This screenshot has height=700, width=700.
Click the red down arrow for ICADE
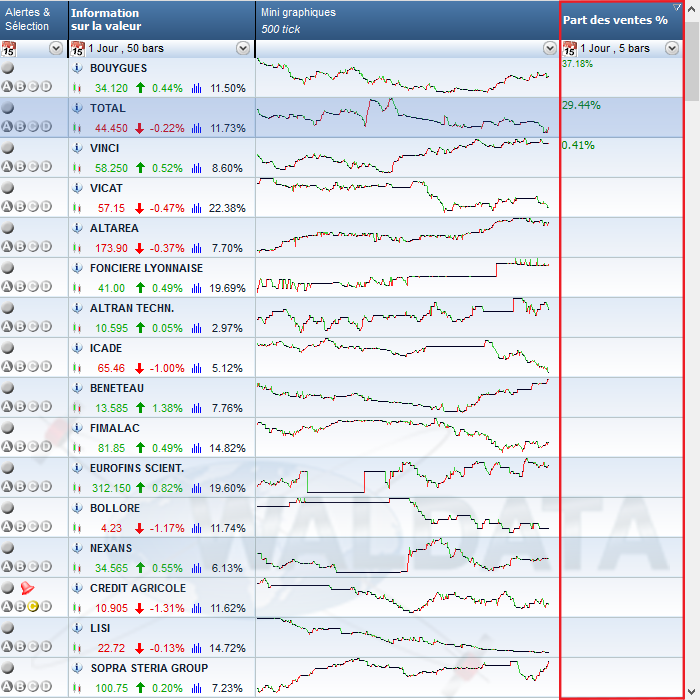(x=140, y=368)
